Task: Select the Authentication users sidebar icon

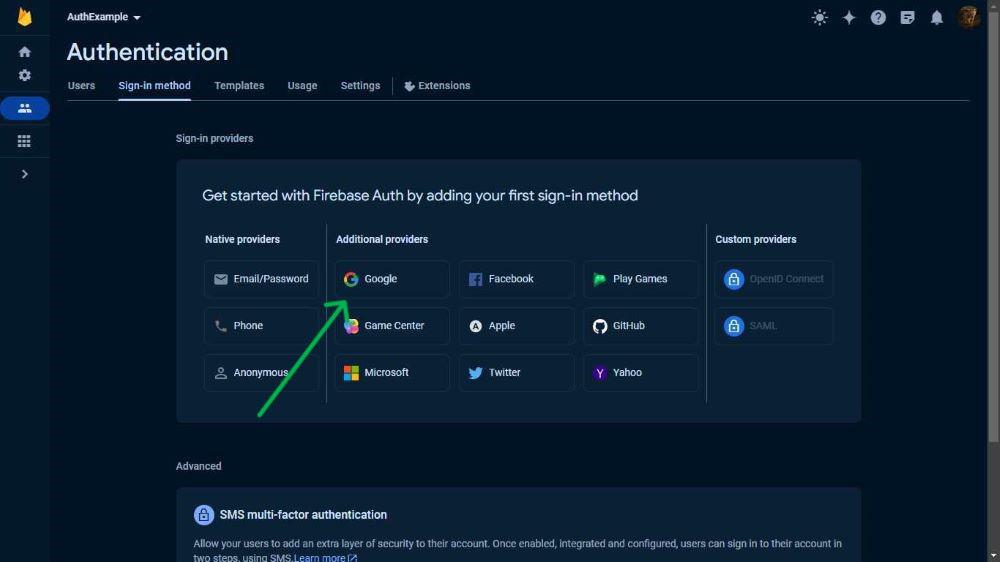Action: 24,108
